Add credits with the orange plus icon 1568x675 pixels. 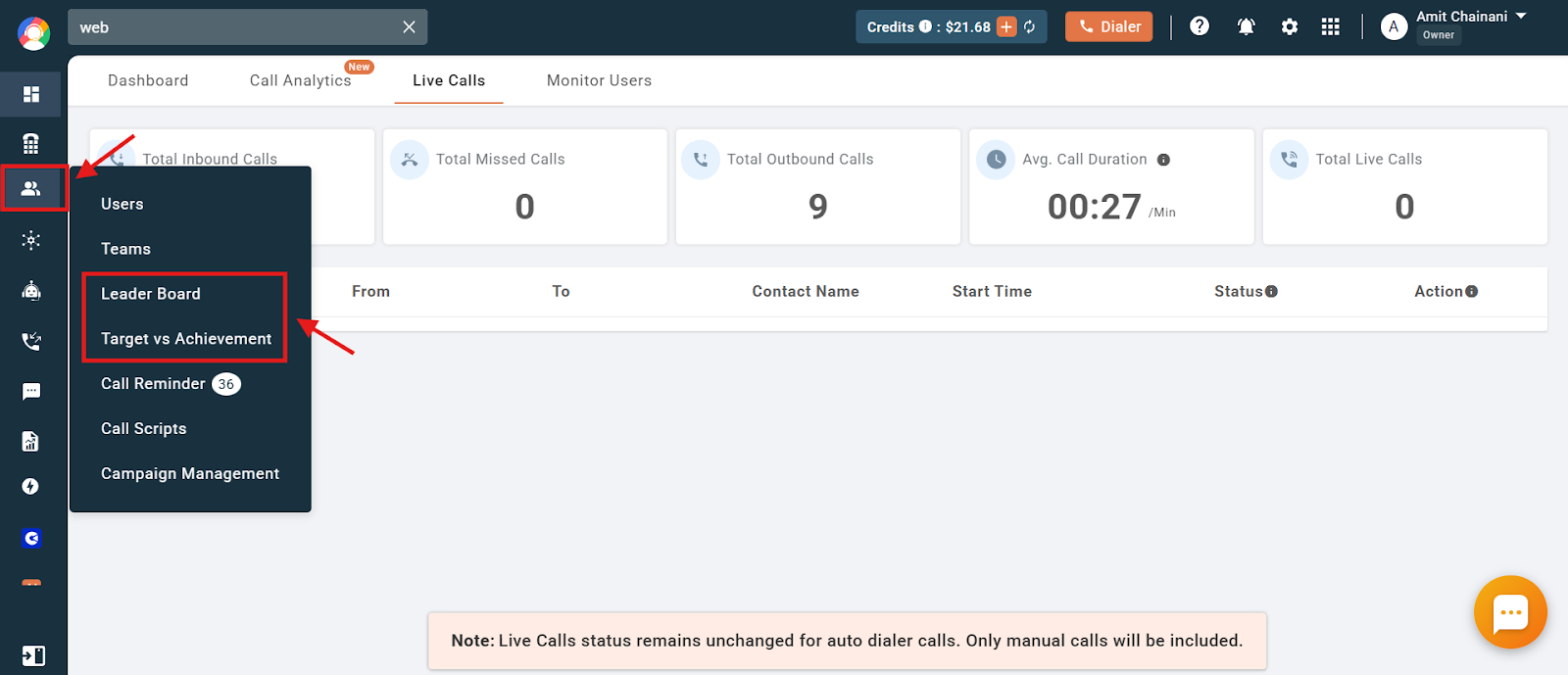(1006, 26)
